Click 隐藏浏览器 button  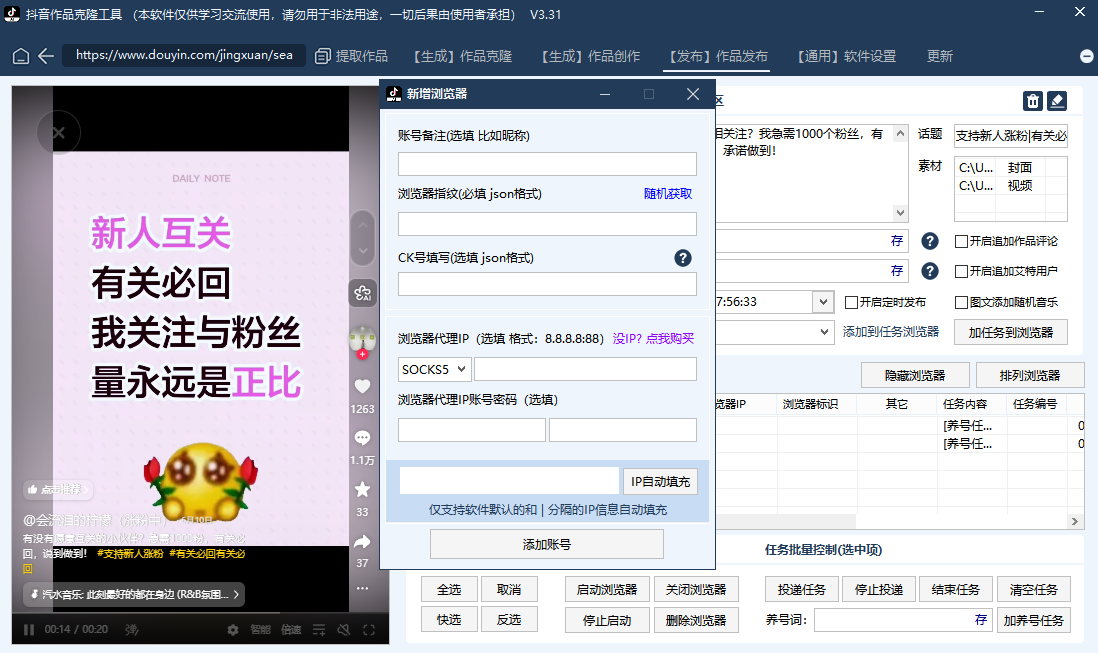coord(915,376)
